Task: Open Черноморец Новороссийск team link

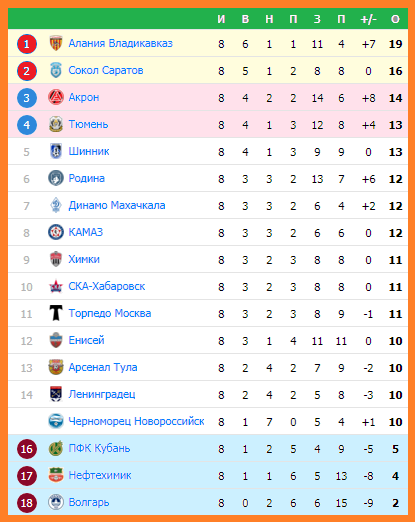Action: (x=136, y=421)
